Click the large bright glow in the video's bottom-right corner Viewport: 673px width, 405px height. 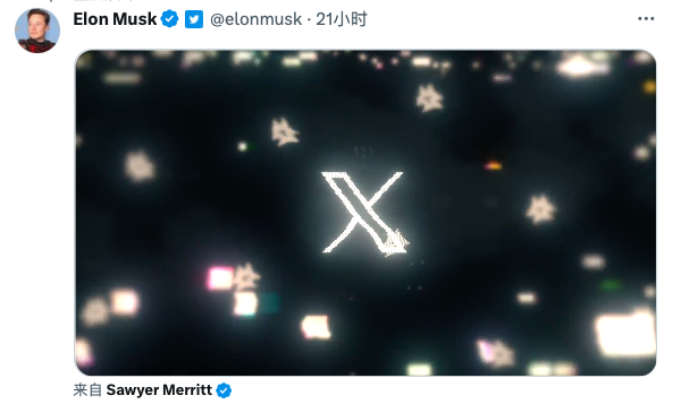point(626,333)
